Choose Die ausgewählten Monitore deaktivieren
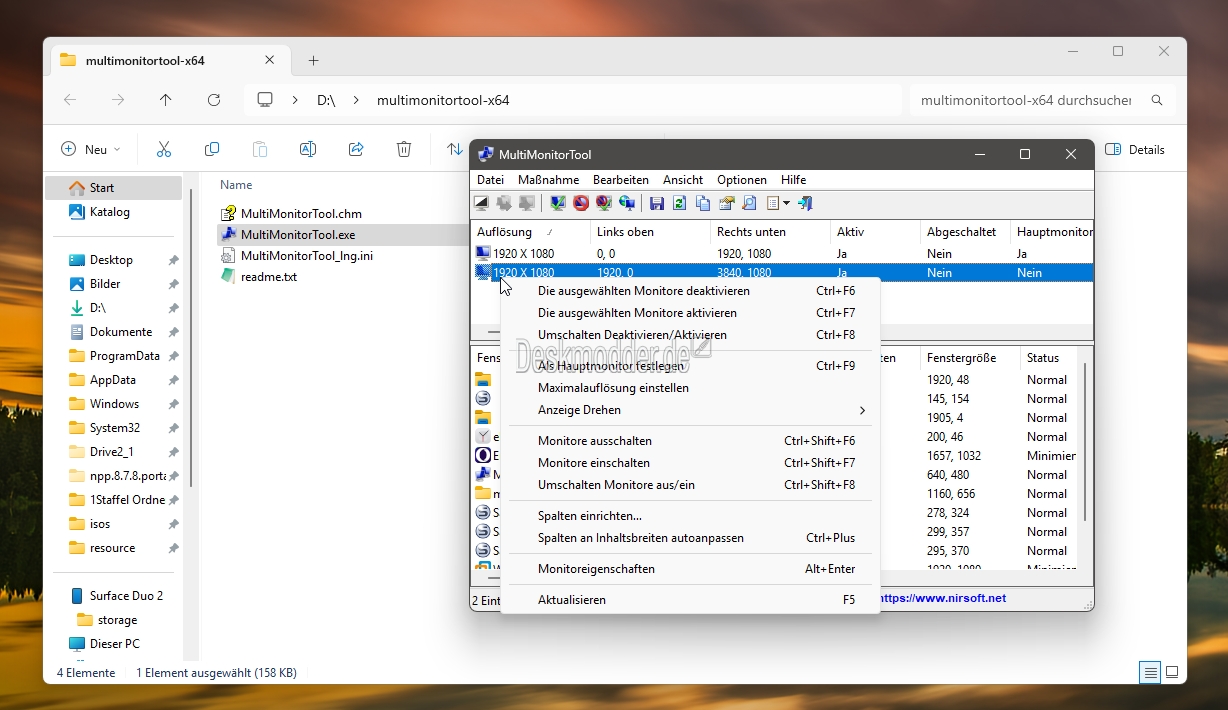Screen dimensions: 1228x710 click(690, 291)
